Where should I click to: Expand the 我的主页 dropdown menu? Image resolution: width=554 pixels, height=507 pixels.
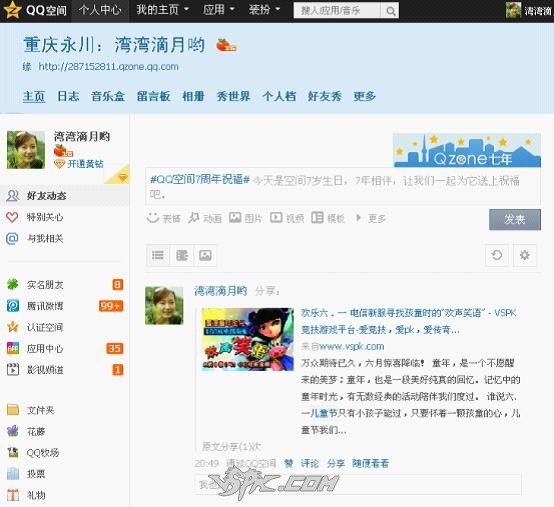coord(163,10)
